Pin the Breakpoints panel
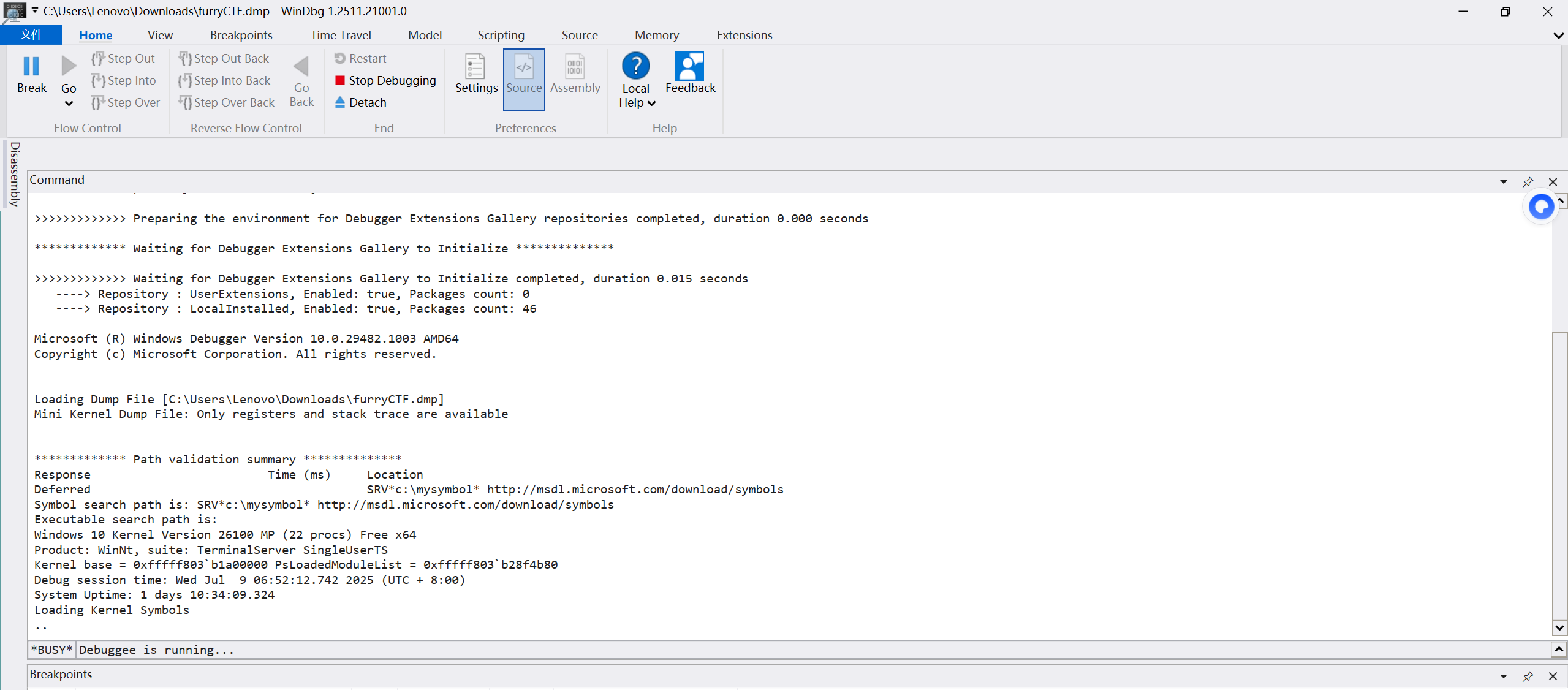1568x690 pixels. point(1528,676)
